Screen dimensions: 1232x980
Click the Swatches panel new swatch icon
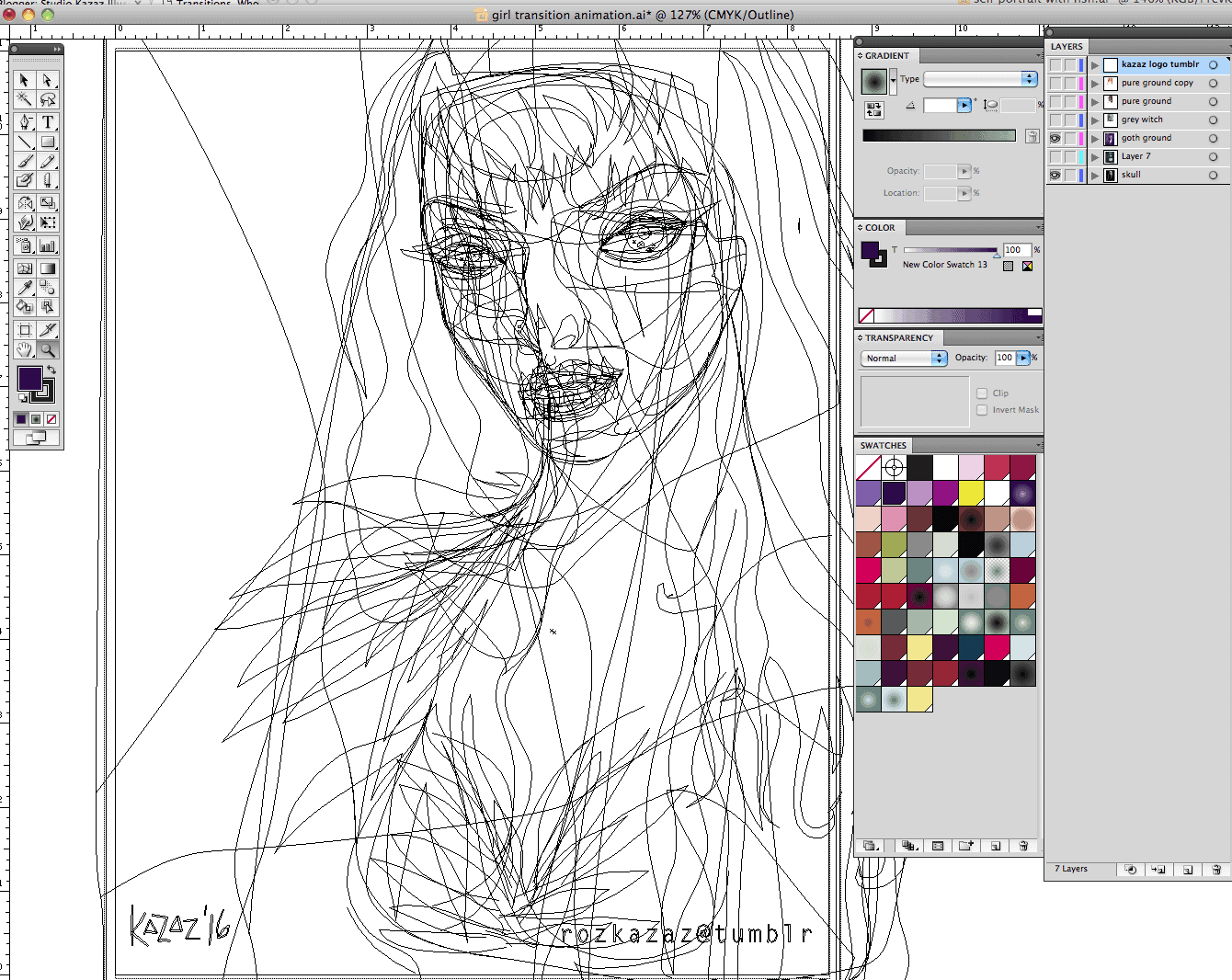coord(995,846)
